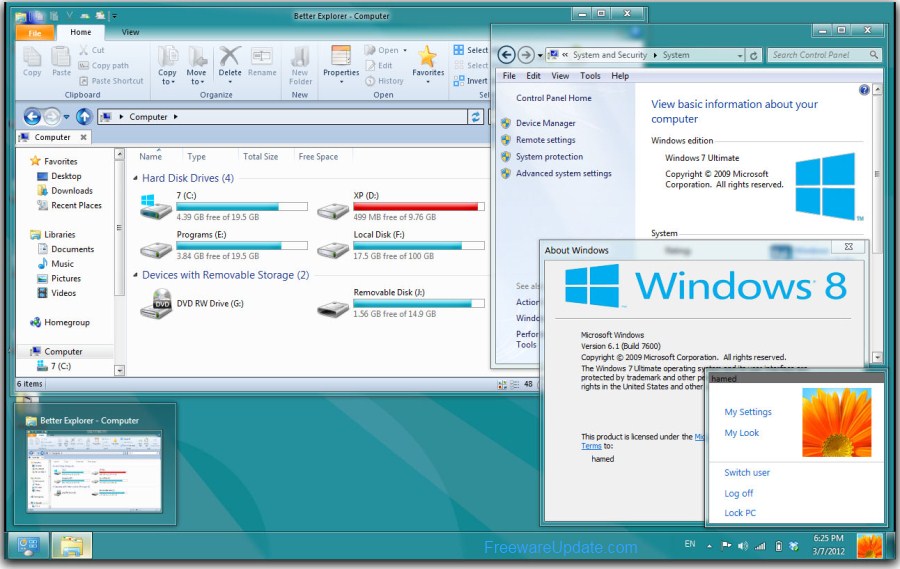Click the Rename icon in ribbon

(262, 61)
